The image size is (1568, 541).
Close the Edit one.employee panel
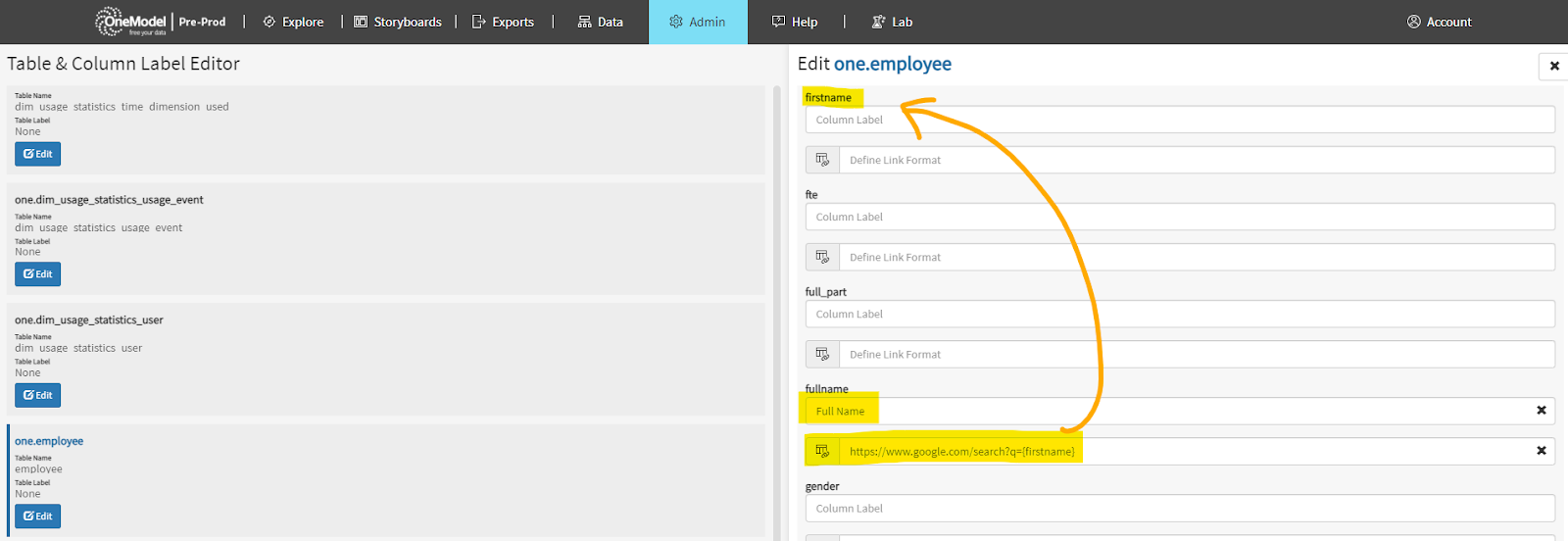[x=1553, y=66]
